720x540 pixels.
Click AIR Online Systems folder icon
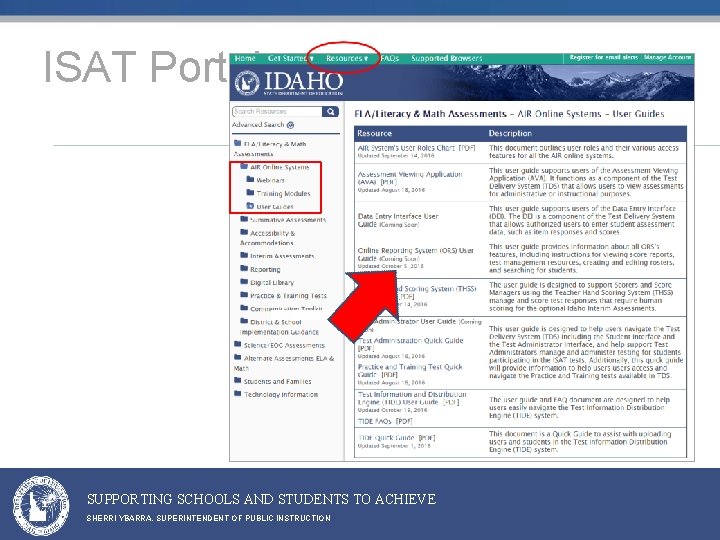point(244,166)
